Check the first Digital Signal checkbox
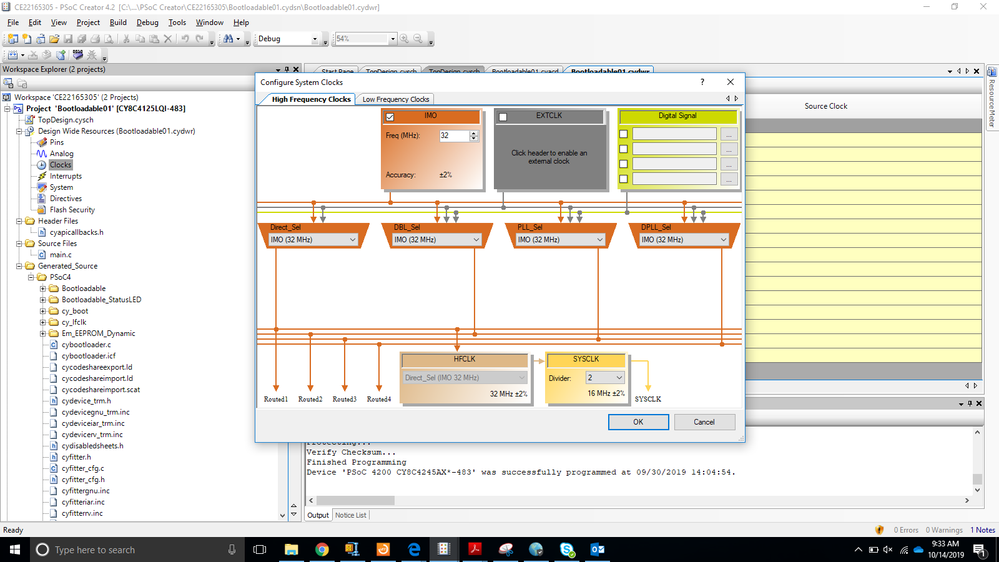Screen dimensions: 999x562 pyautogui.click(x=624, y=134)
